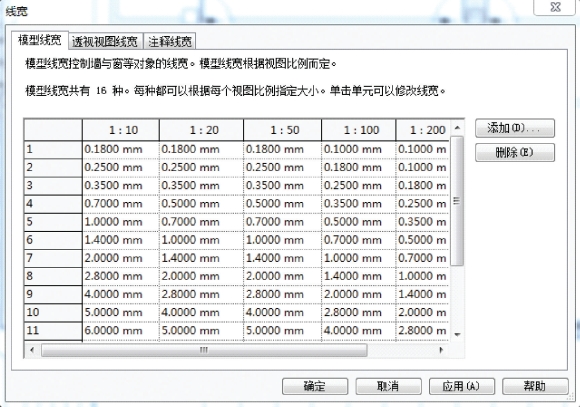Click the table scroll down arrow
Image resolution: width=580 pixels, height=407 pixels.
(x=457, y=334)
